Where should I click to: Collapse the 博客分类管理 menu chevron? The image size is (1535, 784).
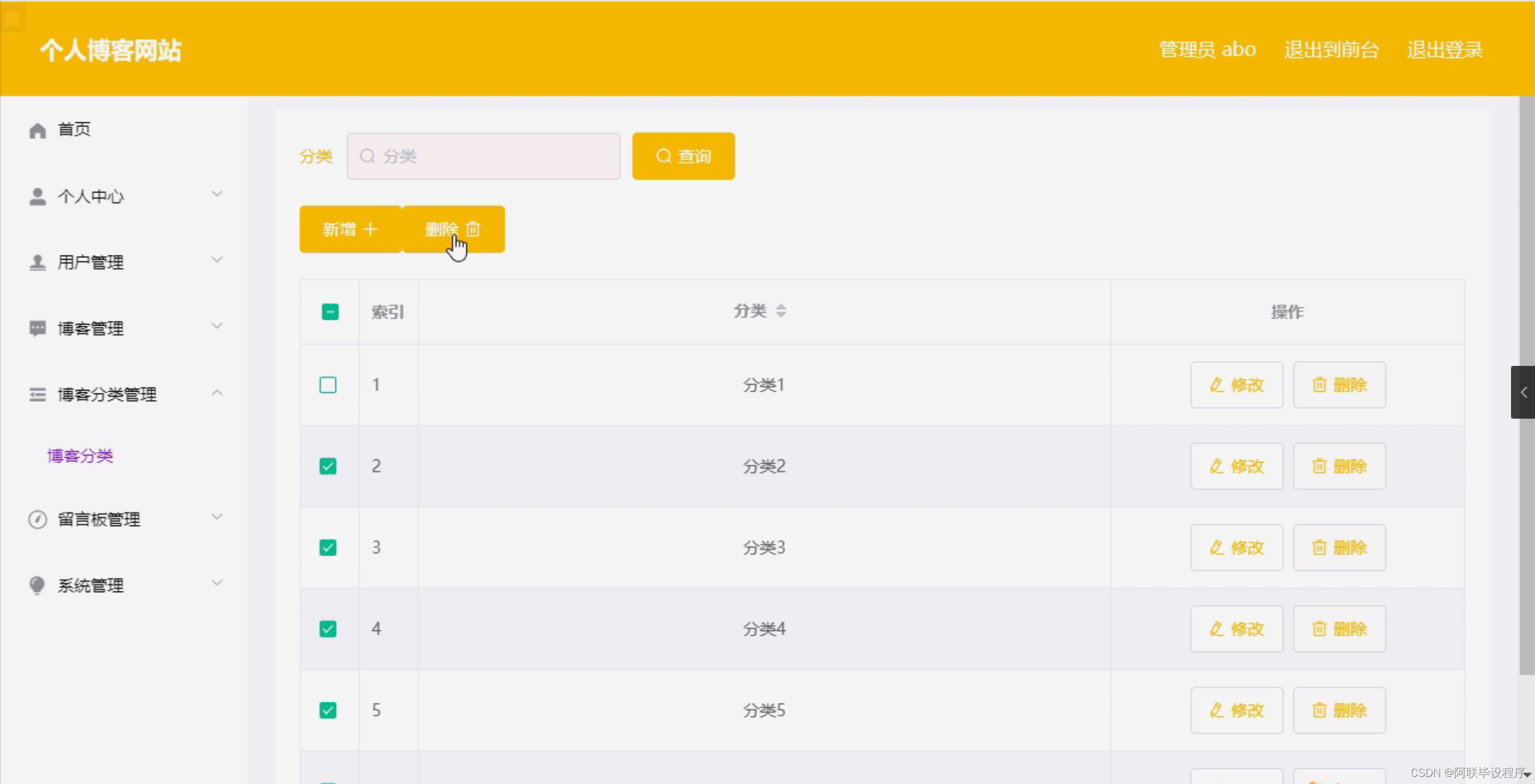click(217, 393)
